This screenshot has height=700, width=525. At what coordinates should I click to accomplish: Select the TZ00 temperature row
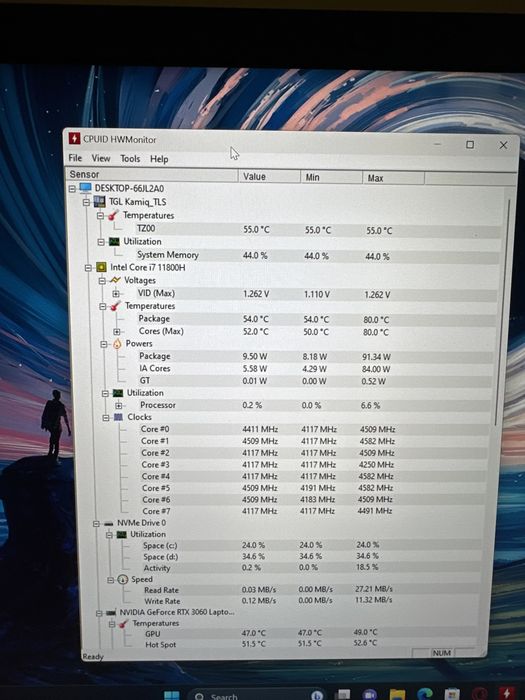319,229
